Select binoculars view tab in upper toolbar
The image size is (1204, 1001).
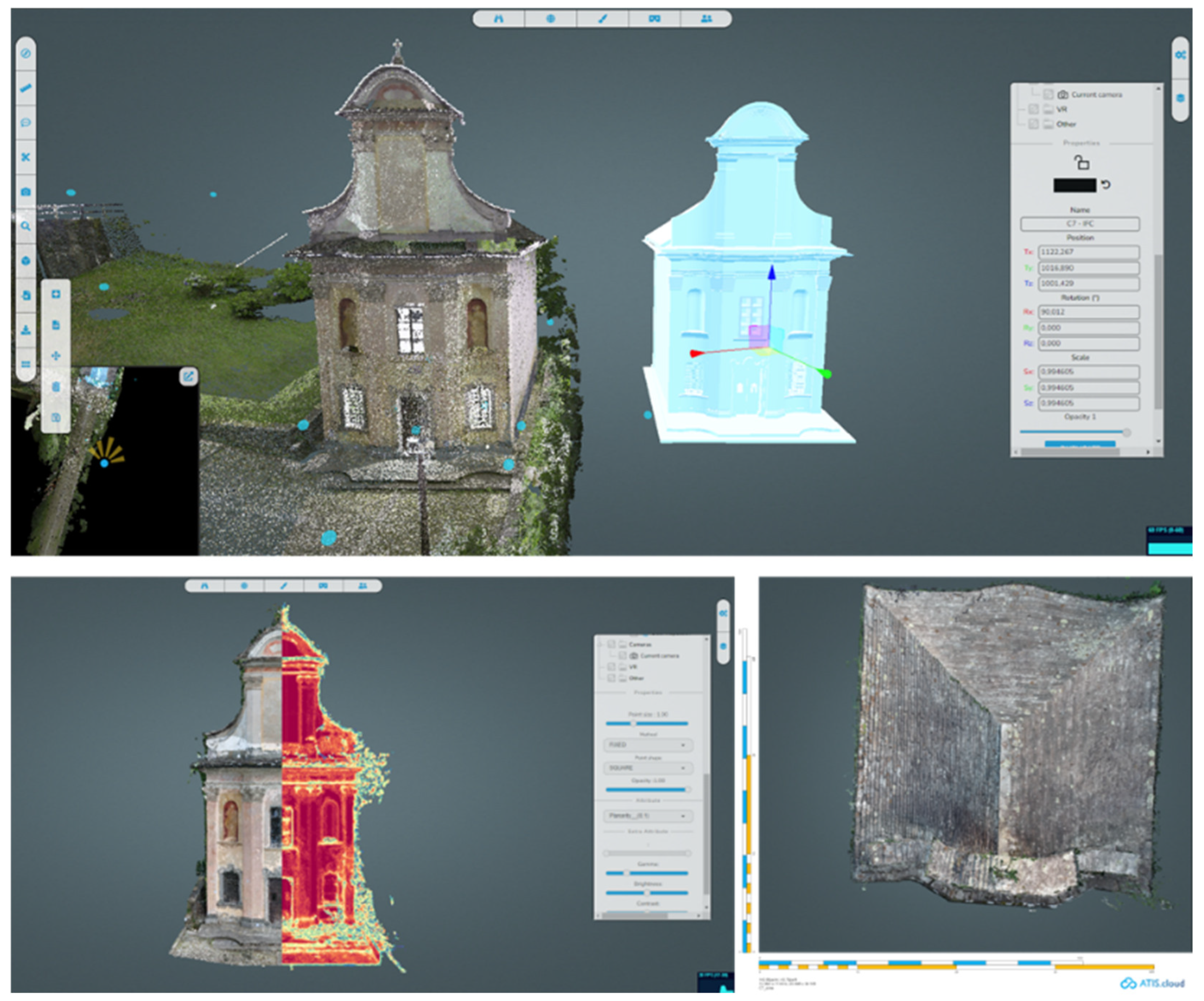pos(498,19)
